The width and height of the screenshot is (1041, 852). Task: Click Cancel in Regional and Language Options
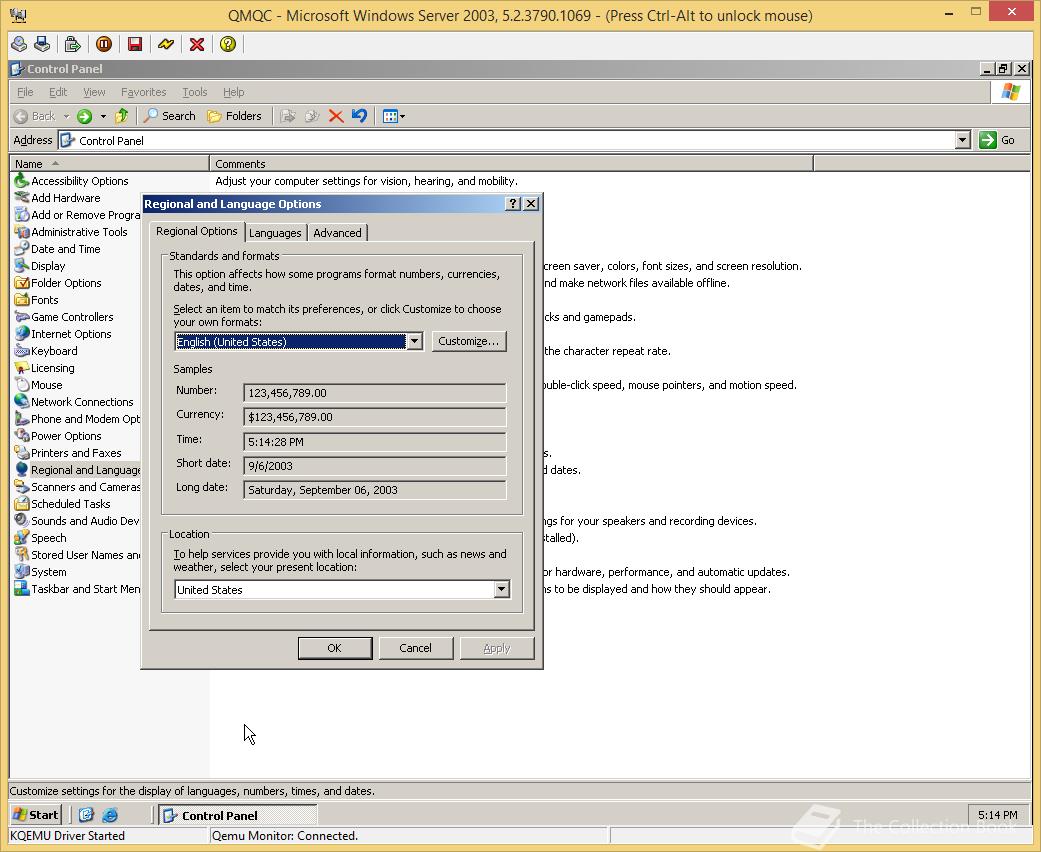click(x=416, y=648)
